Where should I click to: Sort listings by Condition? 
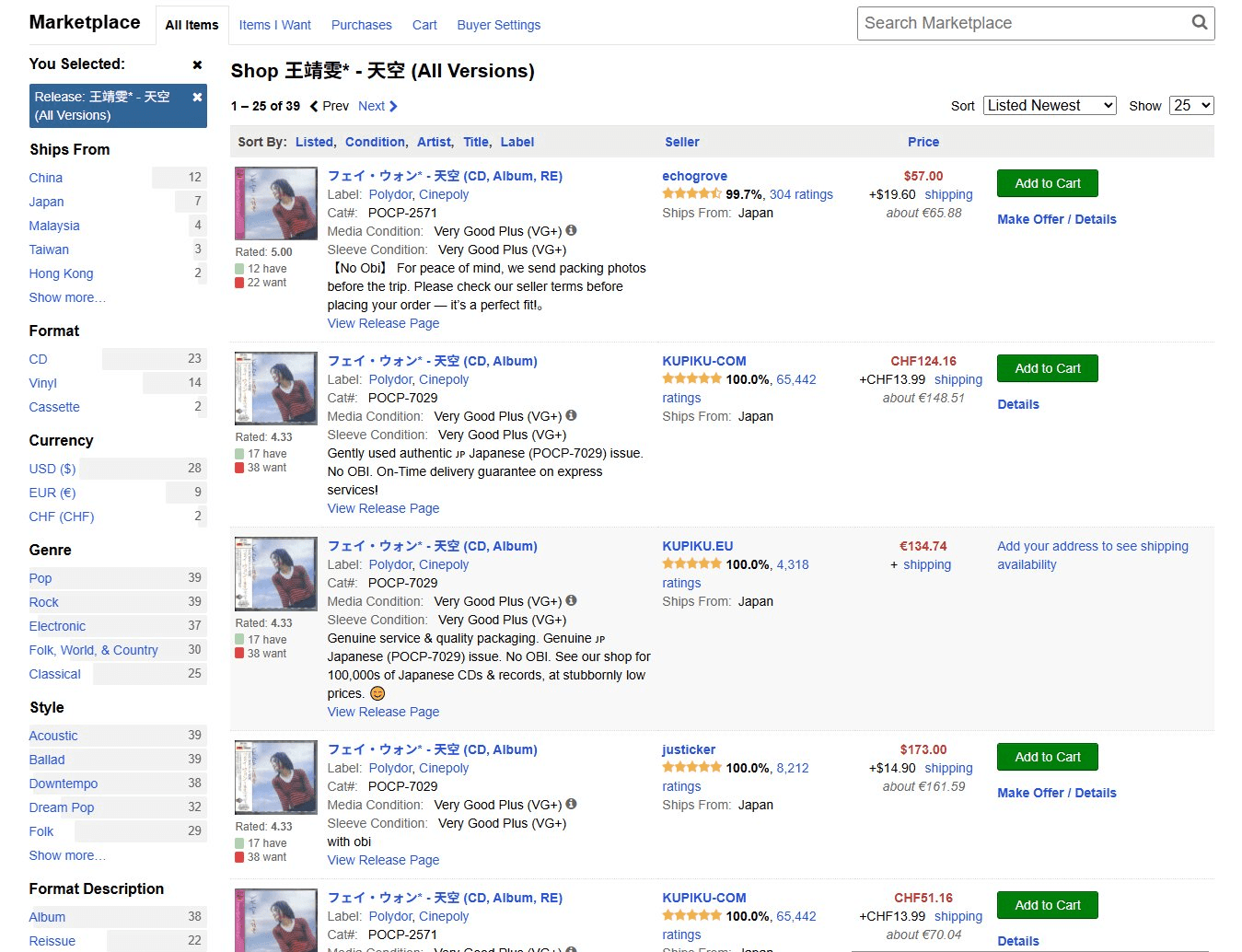pyautogui.click(x=375, y=142)
